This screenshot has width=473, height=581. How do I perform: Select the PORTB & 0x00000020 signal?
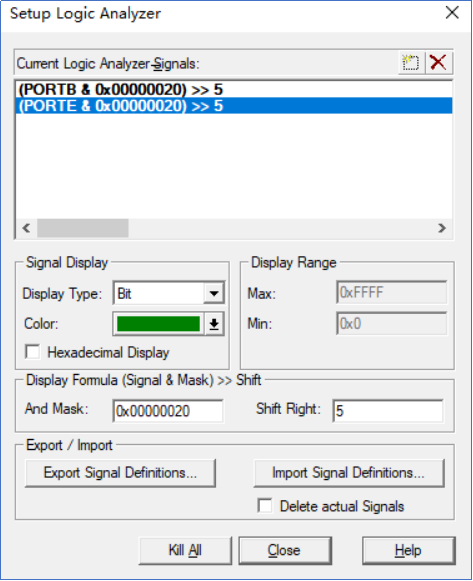pyautogui.click(x=234, y=89)
